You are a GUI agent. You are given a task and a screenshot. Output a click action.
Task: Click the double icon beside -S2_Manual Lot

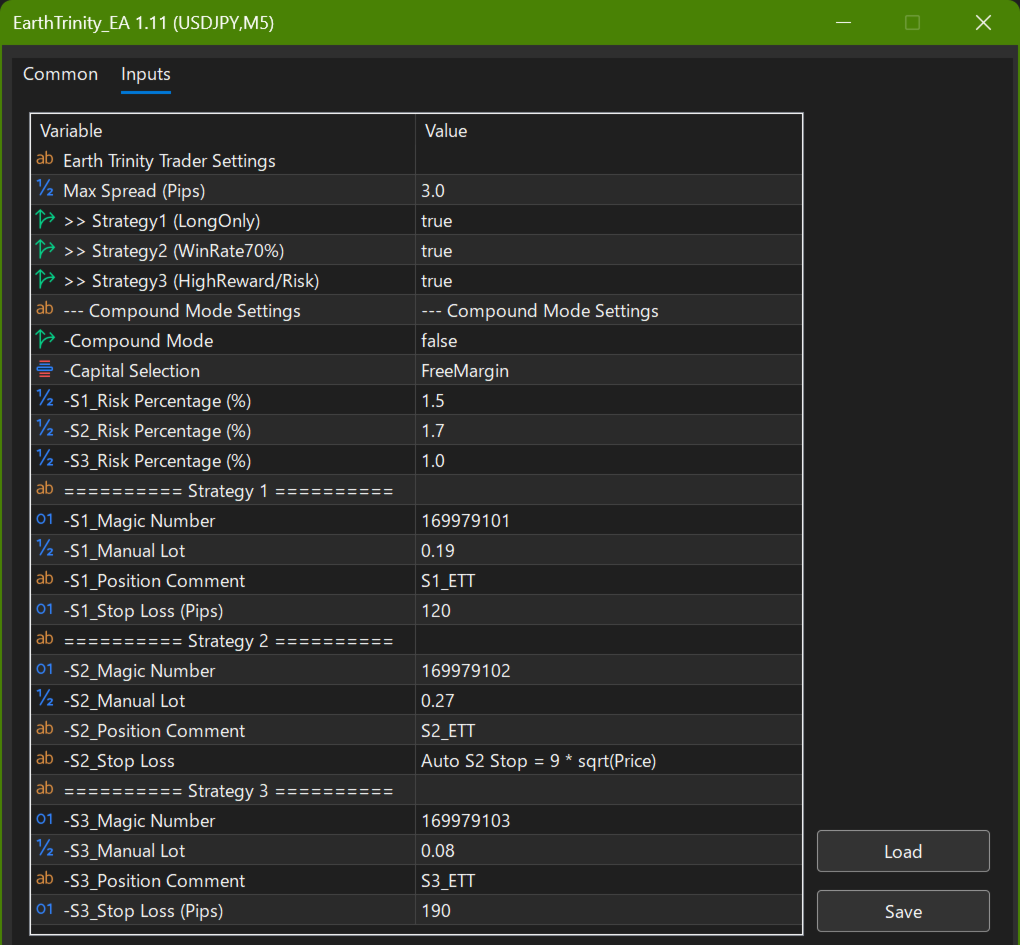point(45,699)
